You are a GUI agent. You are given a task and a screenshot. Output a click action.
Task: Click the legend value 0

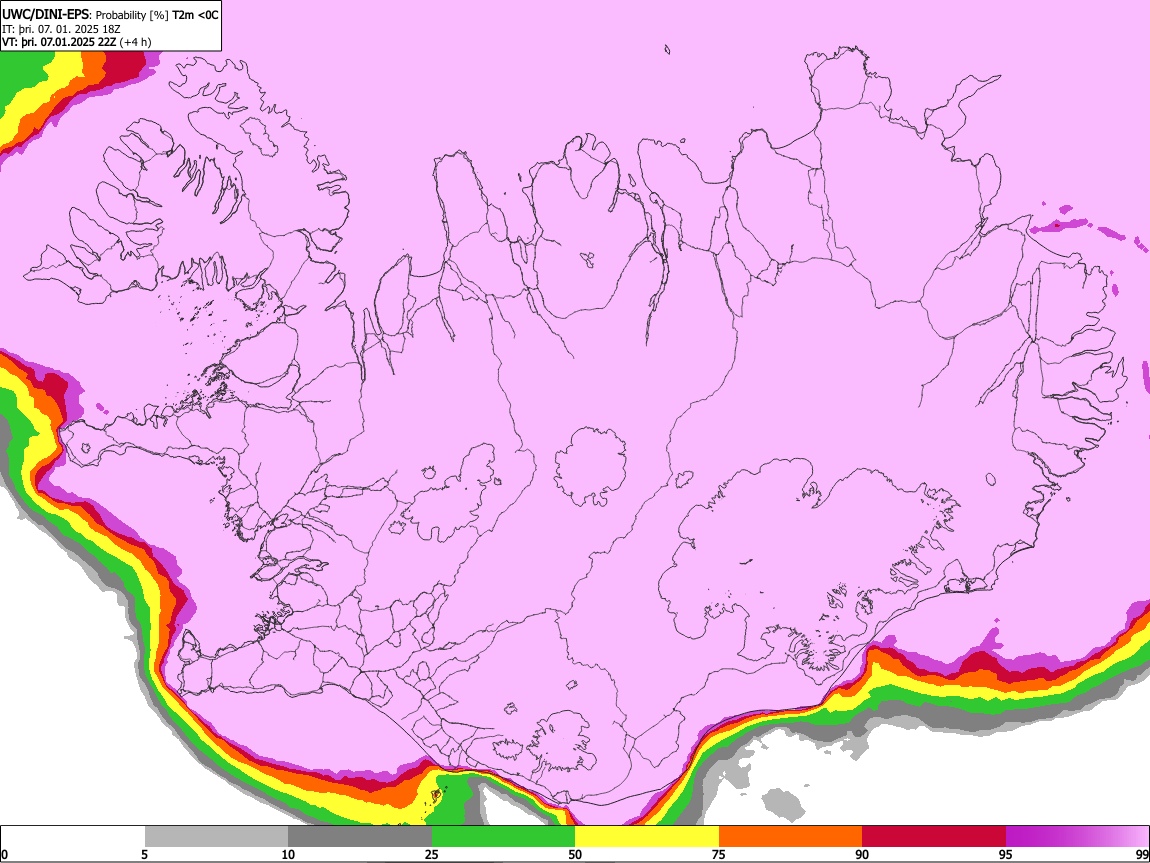click(x=5, y=854)
